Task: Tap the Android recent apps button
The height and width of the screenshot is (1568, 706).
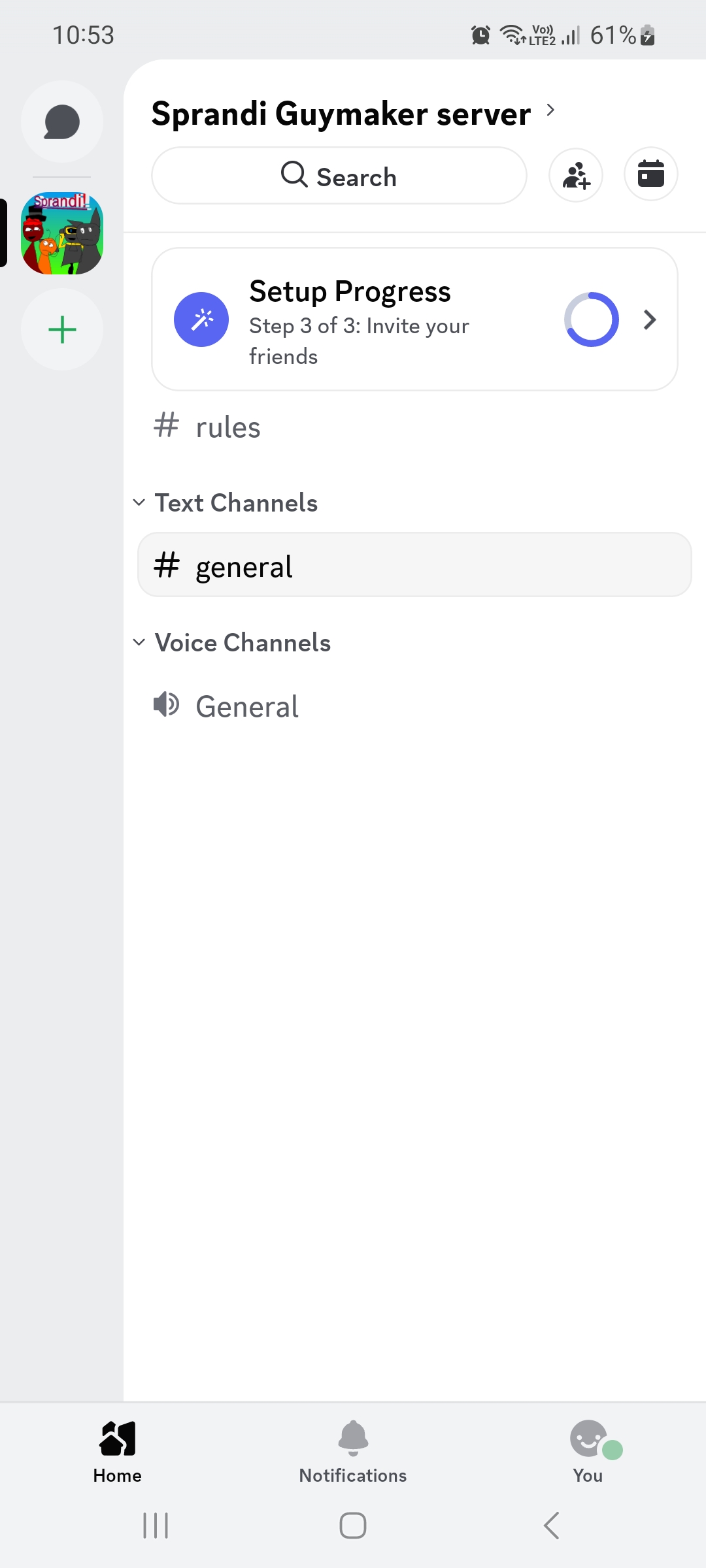Action: tap(156, 1526)
